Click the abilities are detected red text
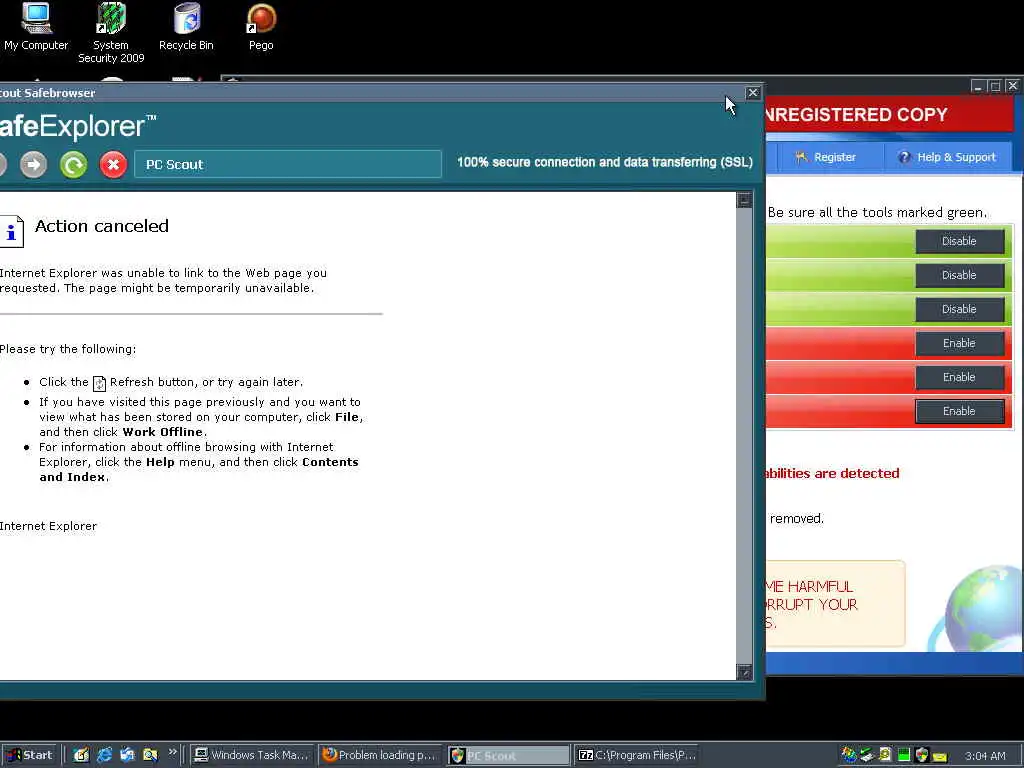The width and height of the screenshot is (1024, 768). (833, 473)
